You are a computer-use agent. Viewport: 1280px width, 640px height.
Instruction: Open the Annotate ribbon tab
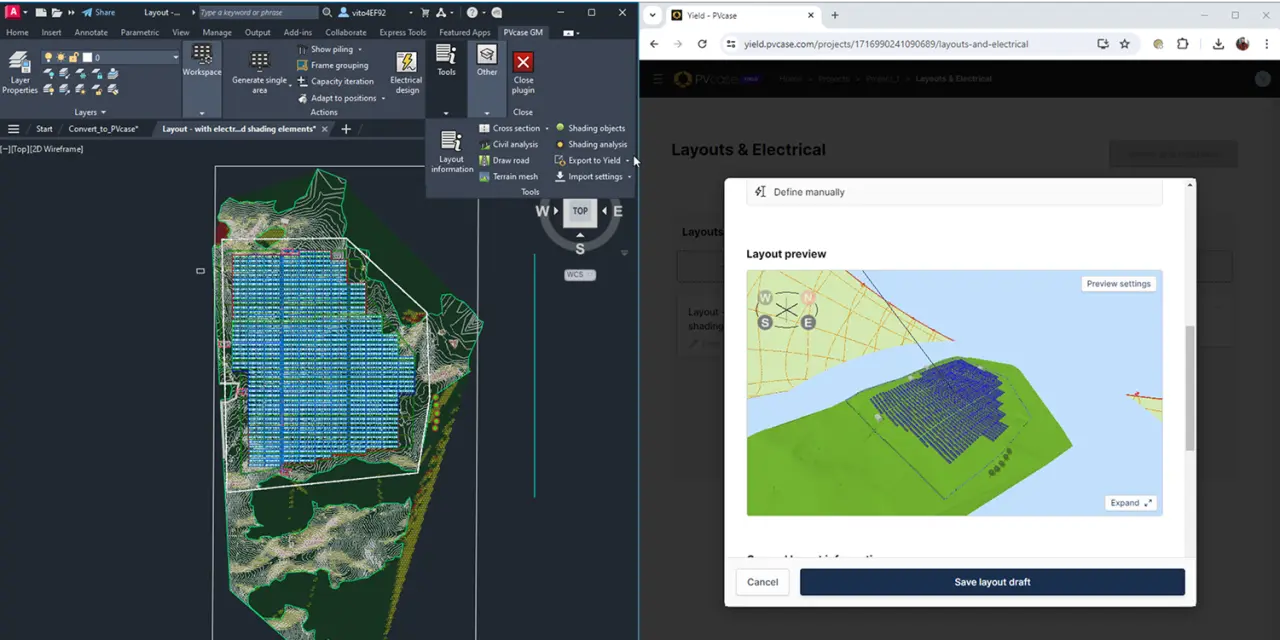91,32
